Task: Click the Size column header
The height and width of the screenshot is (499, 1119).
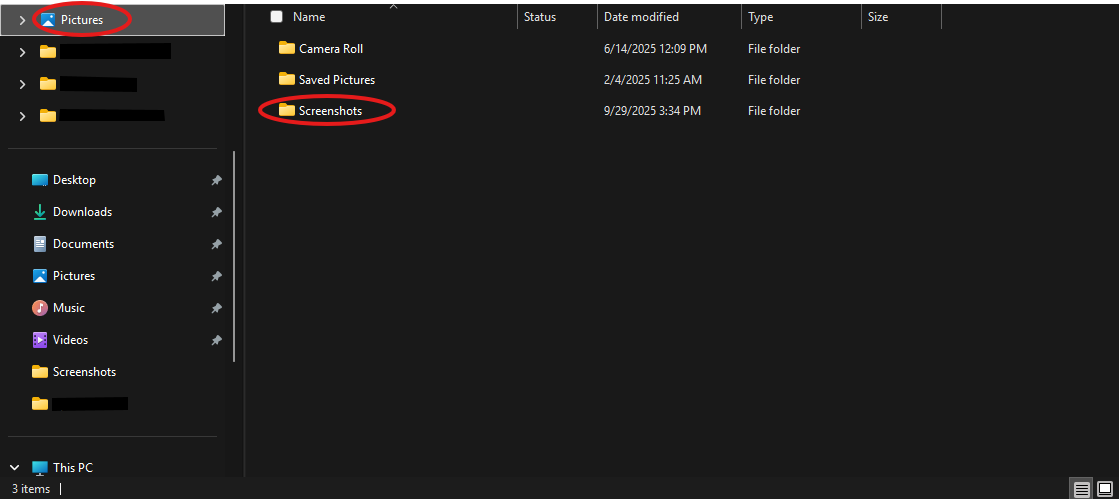Action: 878,17
